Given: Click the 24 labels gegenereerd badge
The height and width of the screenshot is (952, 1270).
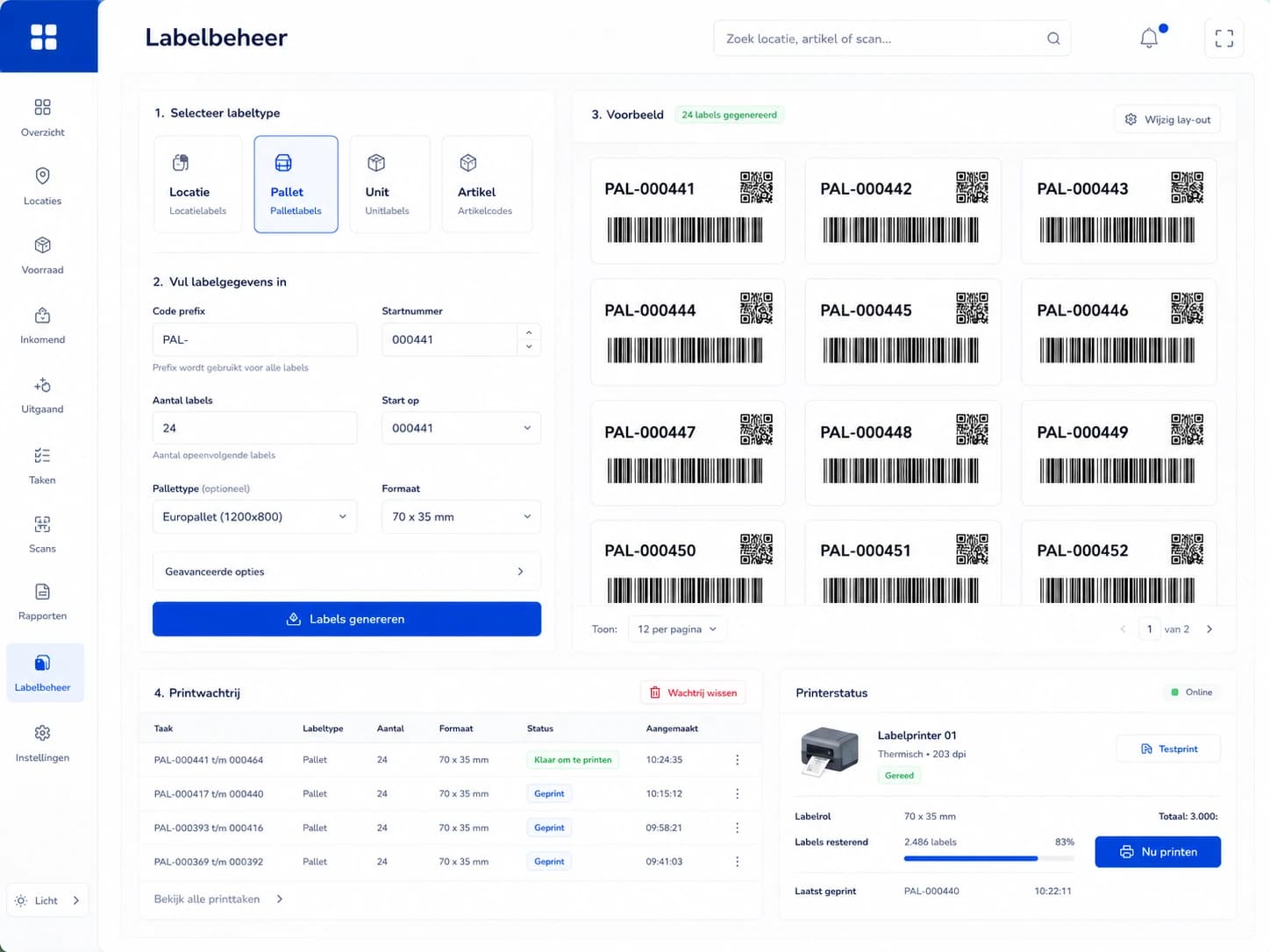Looking at the screenshot, I should [x=730, y=115].
